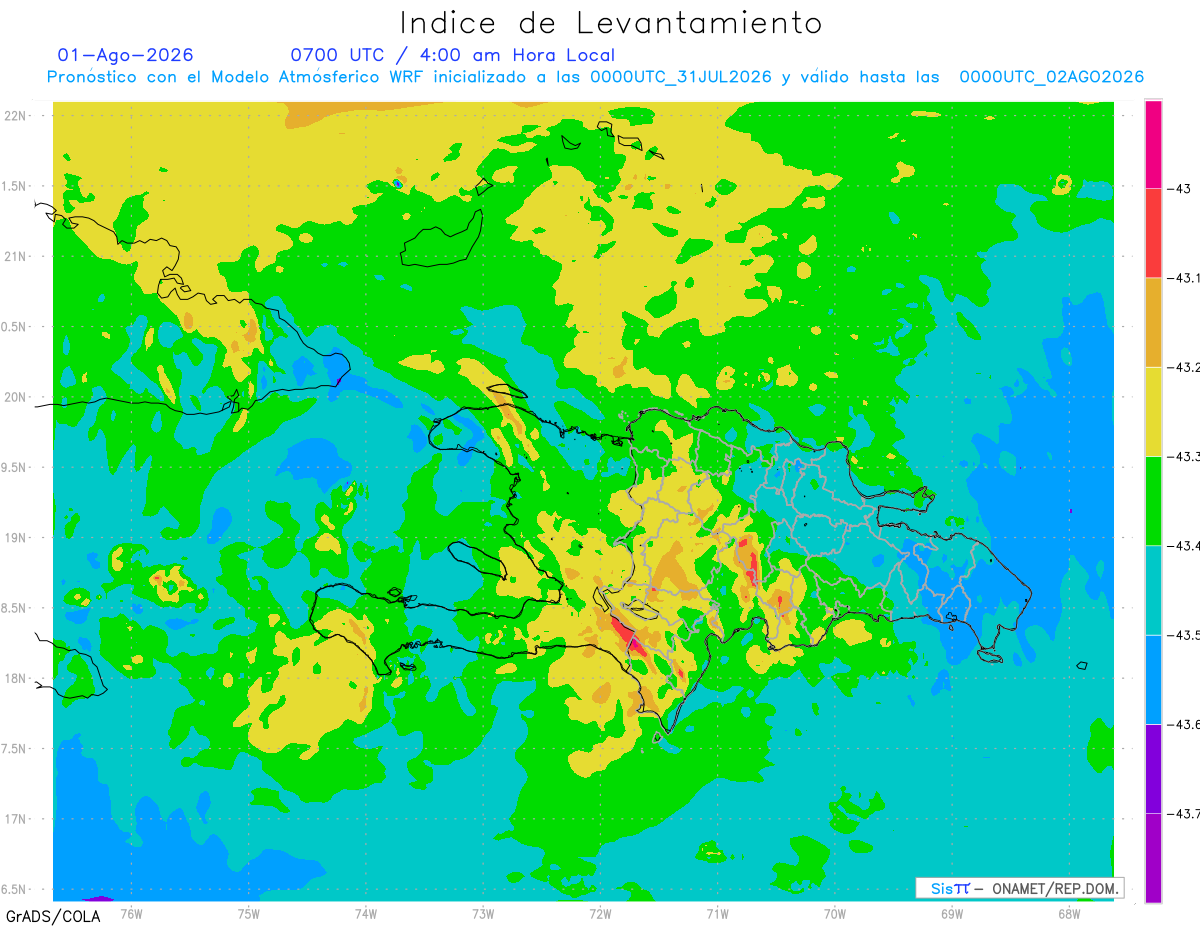Click the title 'Indice de Levantamiento'
Screen dimensions: 1200x927
611,23
